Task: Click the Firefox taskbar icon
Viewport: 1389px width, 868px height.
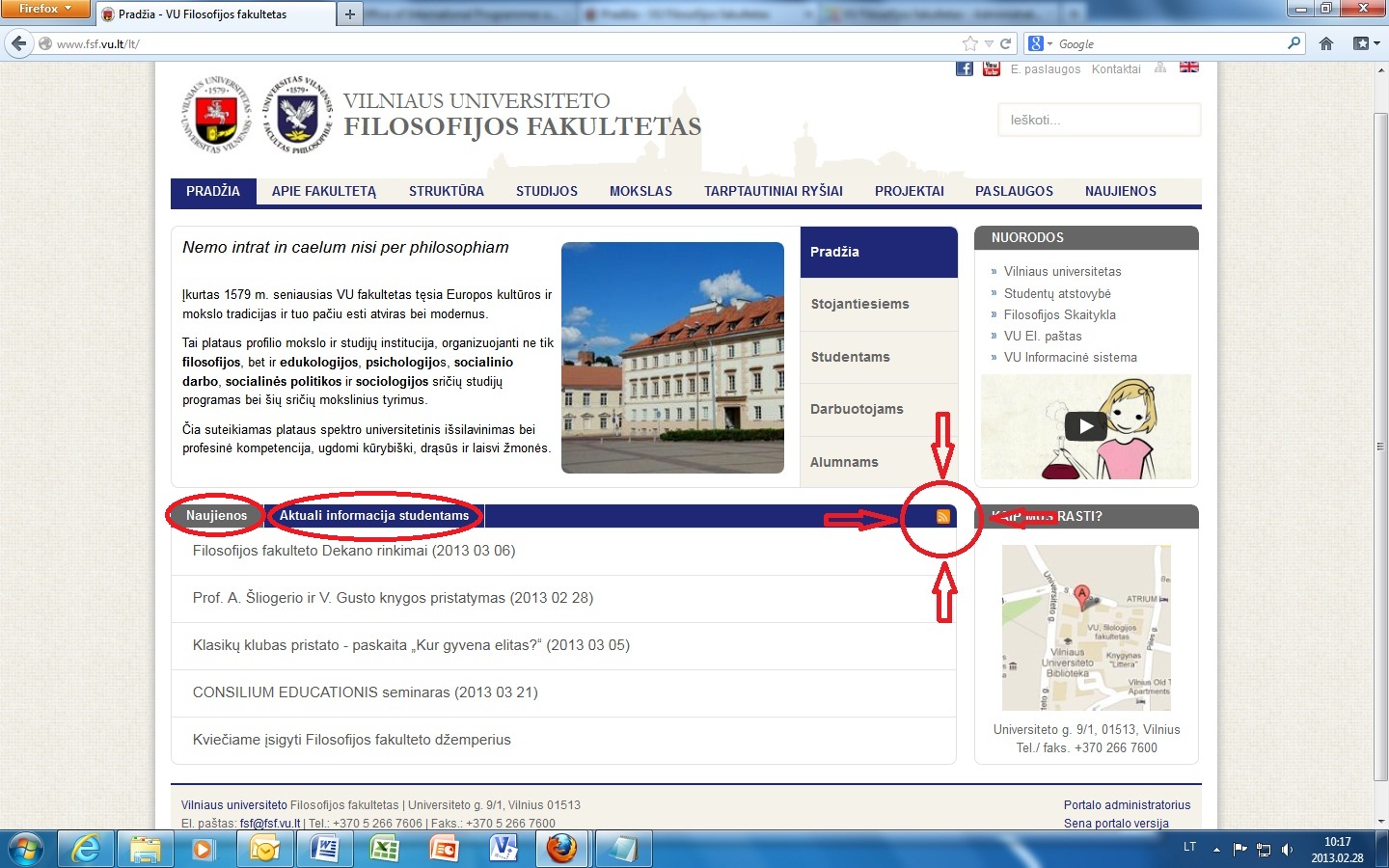Action: pyautogui.click(x=562, y=849)
